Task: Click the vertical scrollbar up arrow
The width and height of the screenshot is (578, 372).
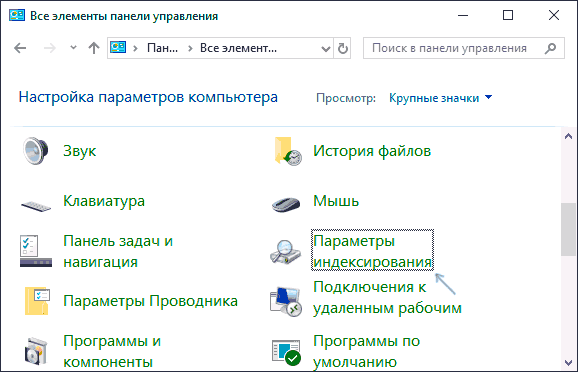Action: pyautogui.click(x=568, y=136)
